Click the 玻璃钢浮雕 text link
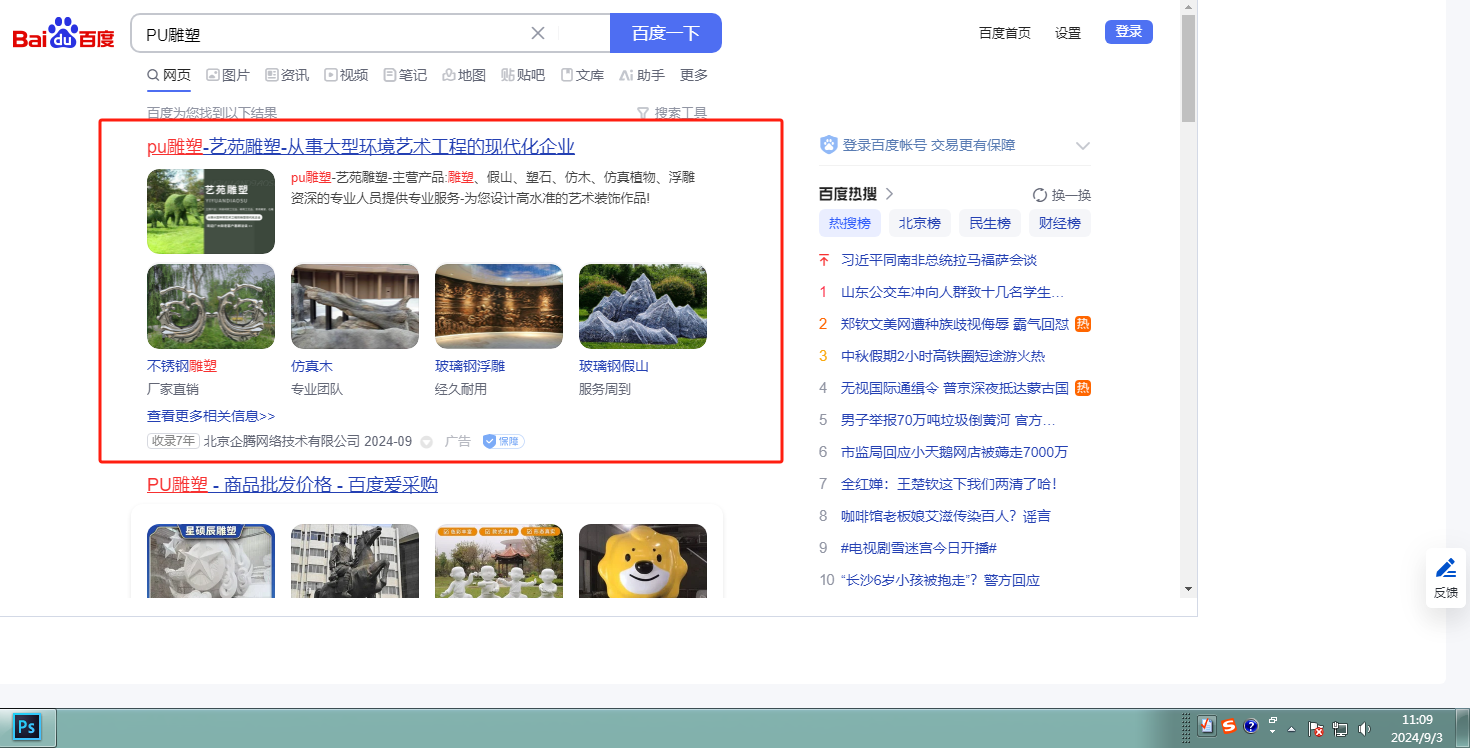 tap(470, 366)
